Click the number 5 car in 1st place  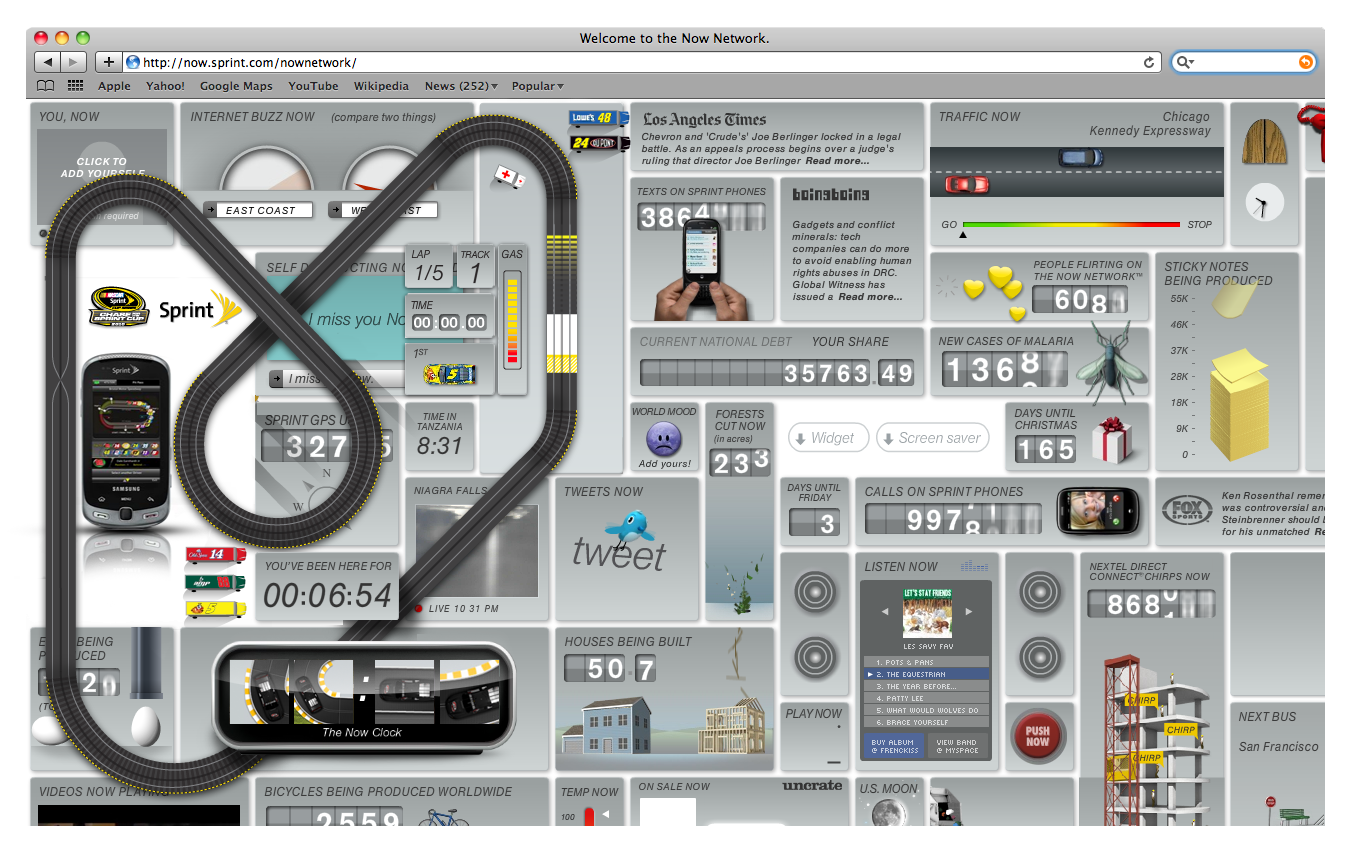tap(449, 375)
